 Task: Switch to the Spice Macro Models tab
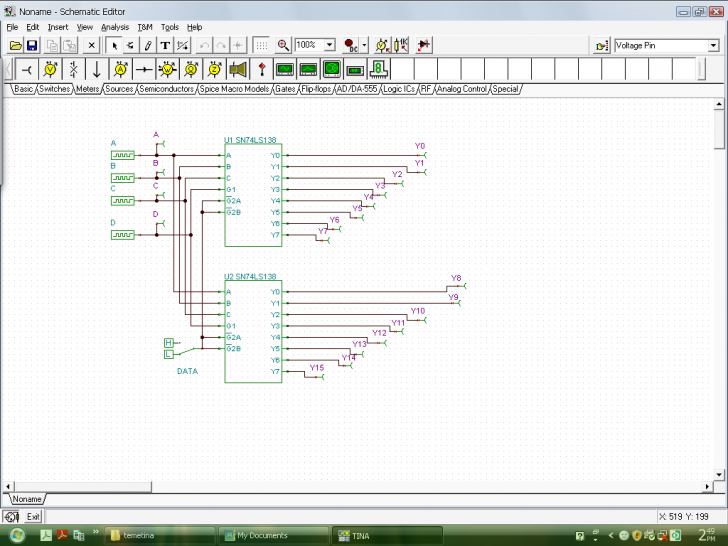[x=234, y=89]
